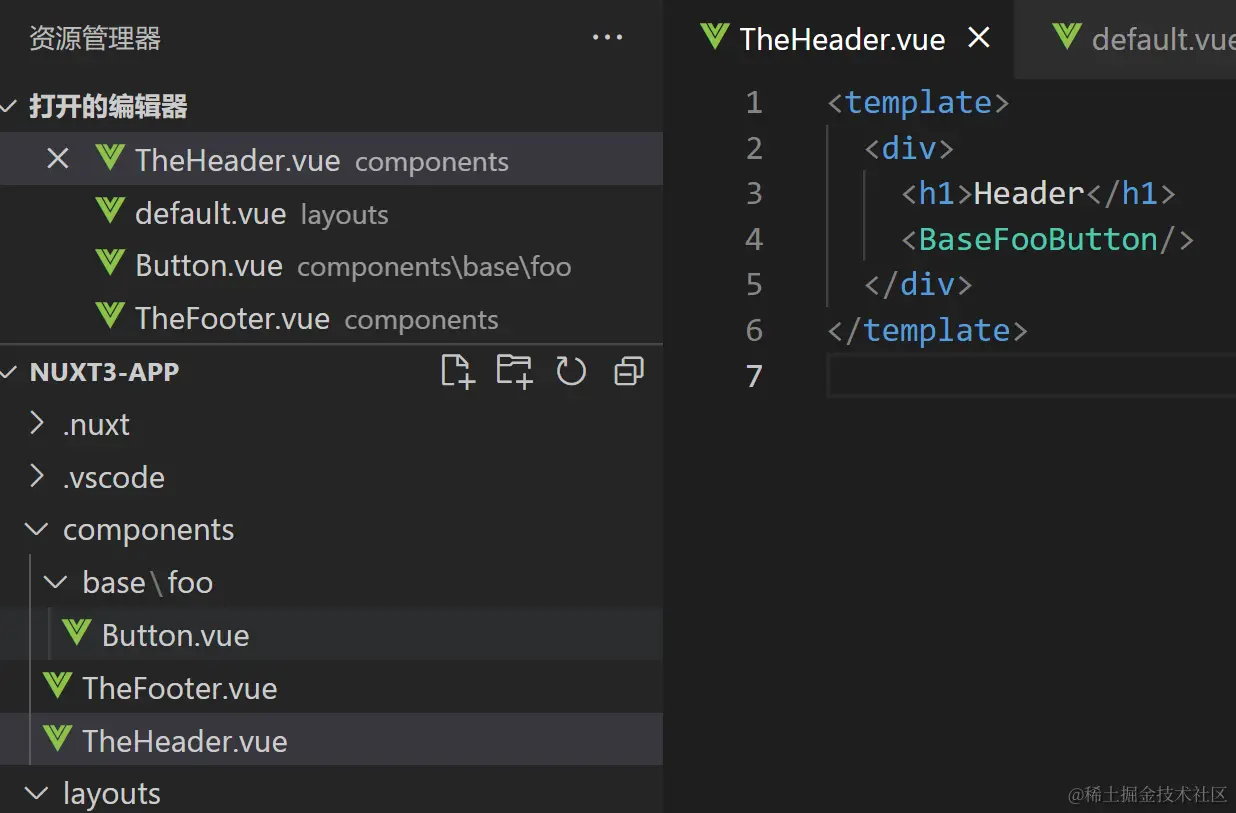Open Button.vue components\base\foo from open editors
This screenshot has height=813, width=1236.
tap(331, 265)
